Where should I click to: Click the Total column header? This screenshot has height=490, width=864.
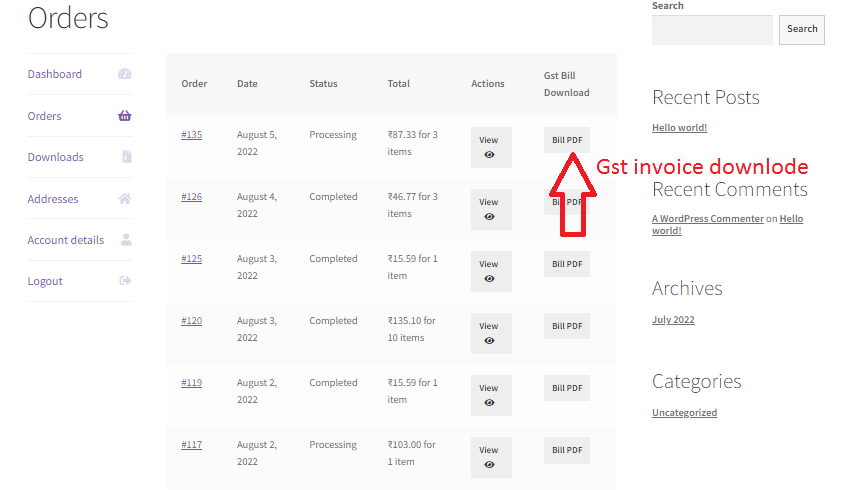(398, 84)
